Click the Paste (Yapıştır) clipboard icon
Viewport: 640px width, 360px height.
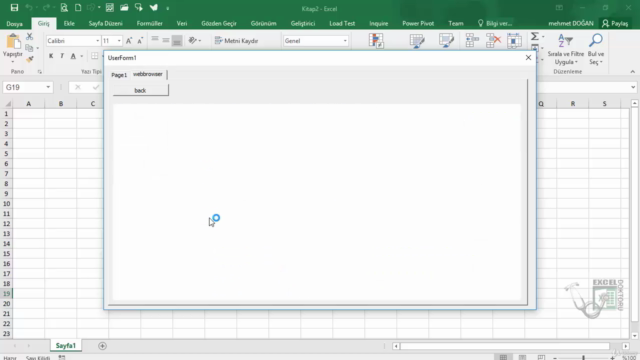(13, 42)
